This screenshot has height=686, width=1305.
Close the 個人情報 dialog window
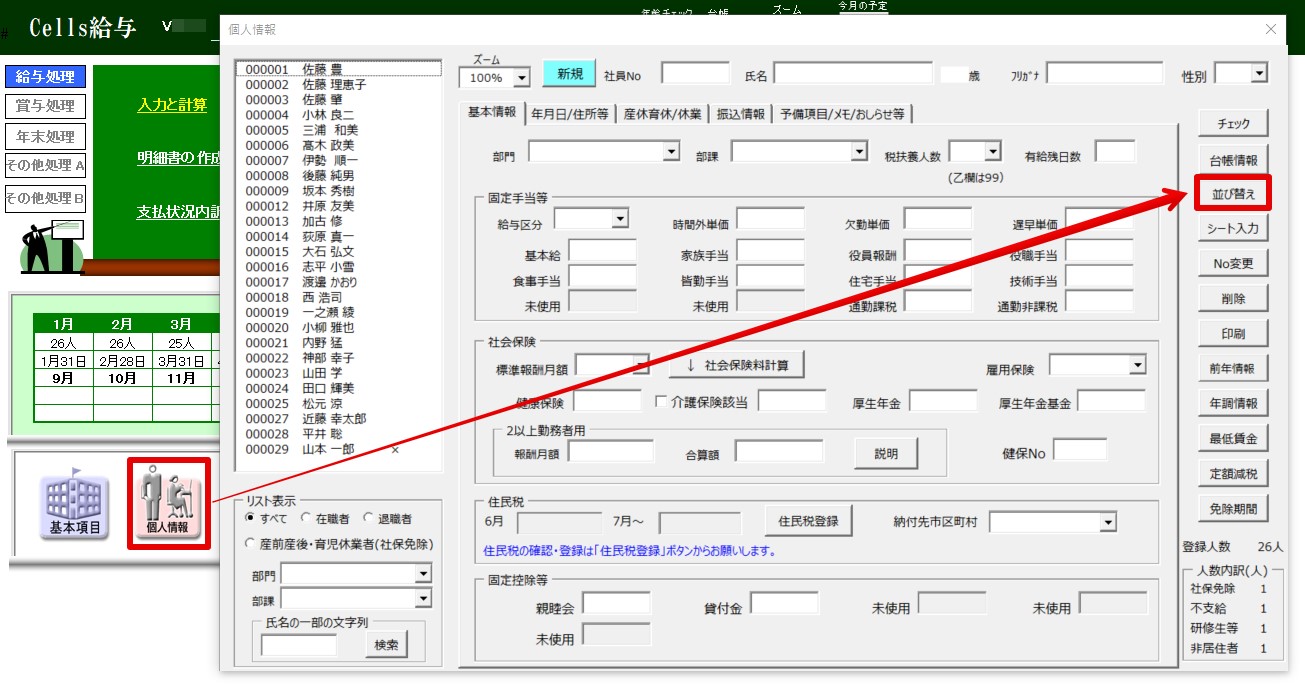click(x=1271, y=30)
